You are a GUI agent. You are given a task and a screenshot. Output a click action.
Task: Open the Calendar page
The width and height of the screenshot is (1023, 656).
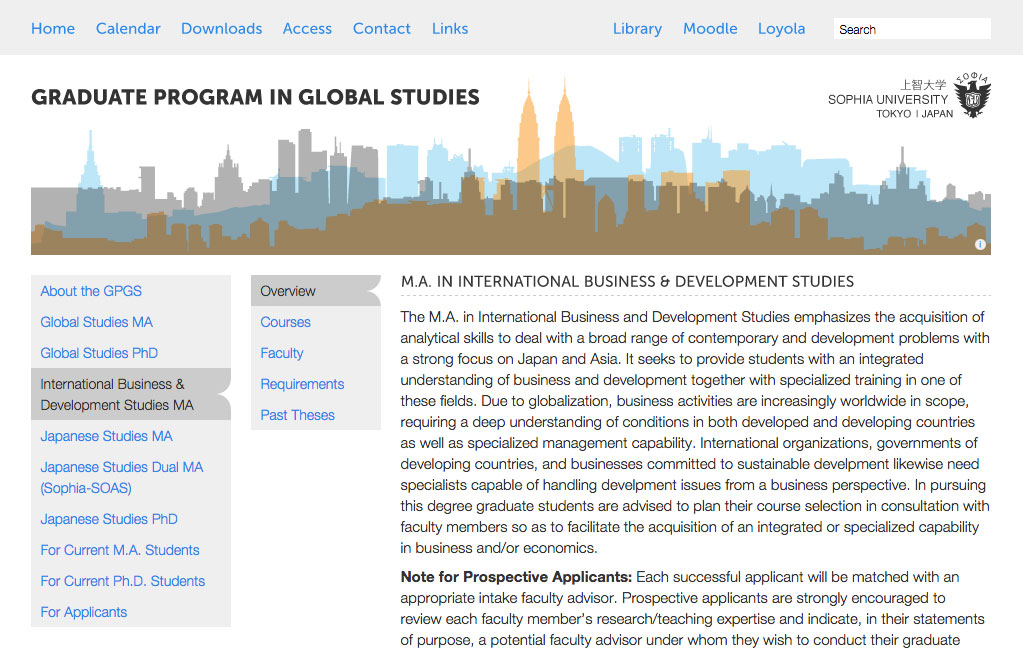(x=128, y=29)
